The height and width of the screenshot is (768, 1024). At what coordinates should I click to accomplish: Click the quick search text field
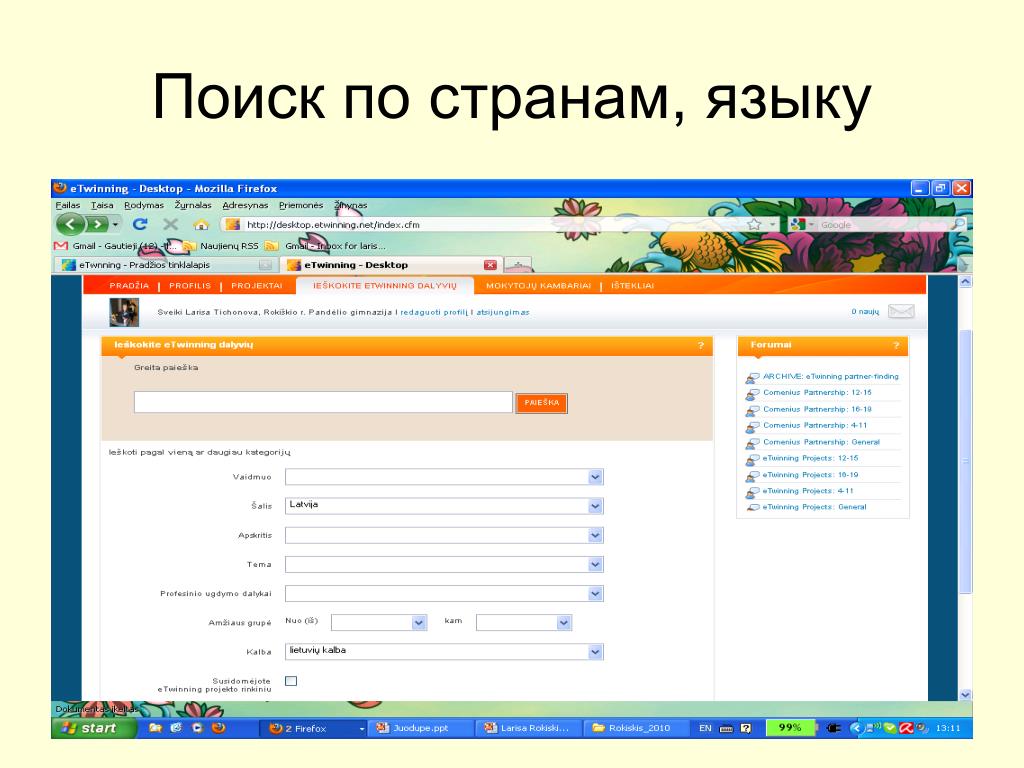[x=323, y=402]
